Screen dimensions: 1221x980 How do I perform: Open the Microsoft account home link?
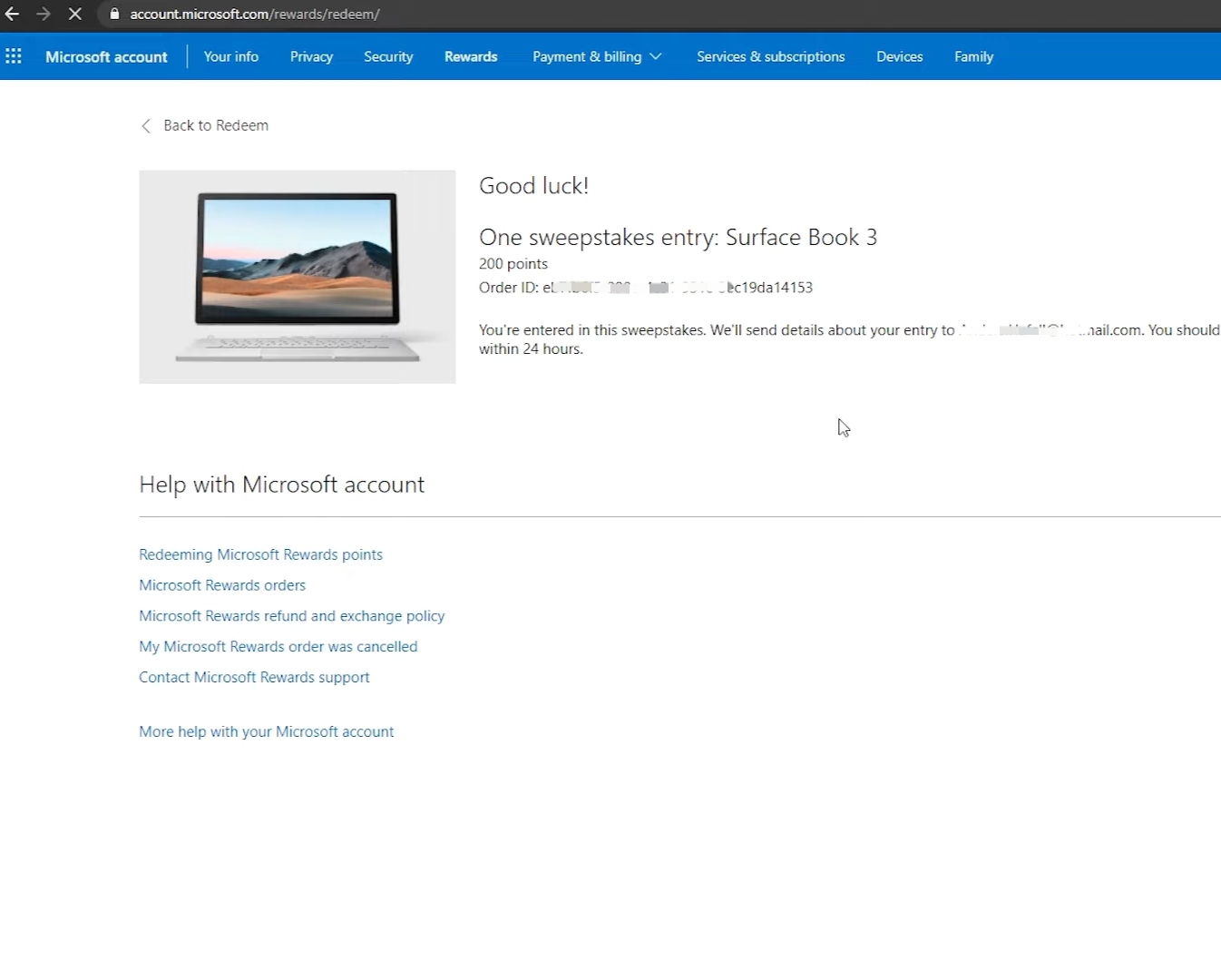106,56
